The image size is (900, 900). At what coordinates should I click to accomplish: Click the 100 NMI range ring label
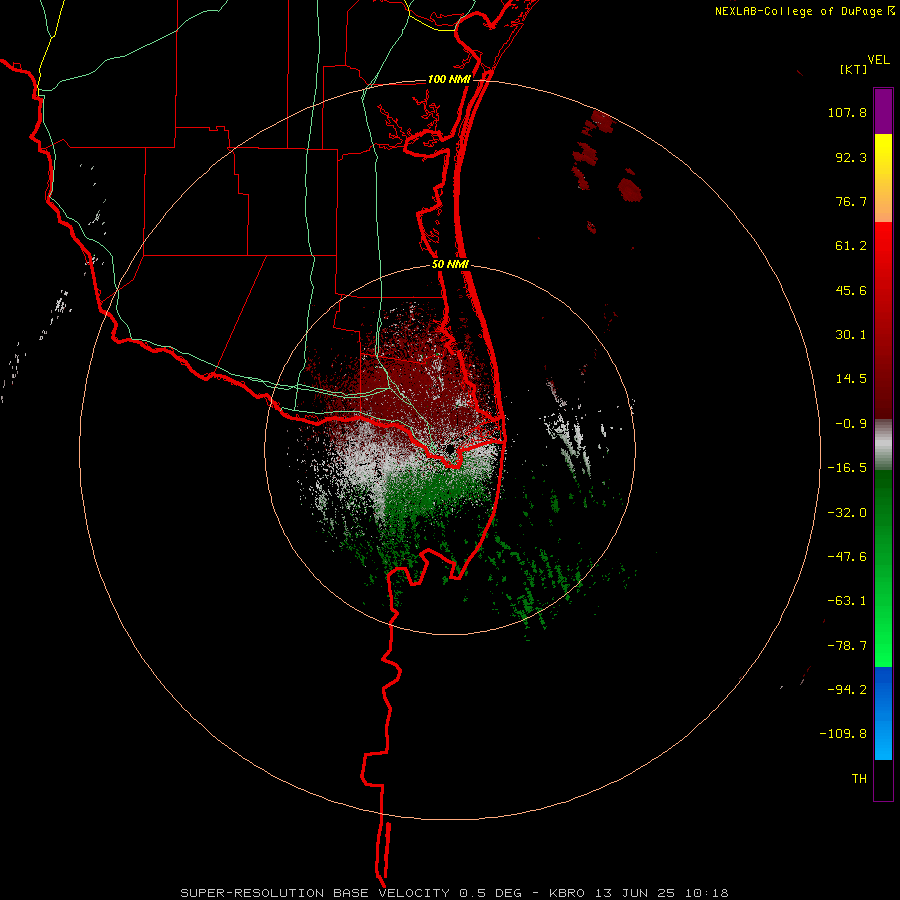click(449, 79)
